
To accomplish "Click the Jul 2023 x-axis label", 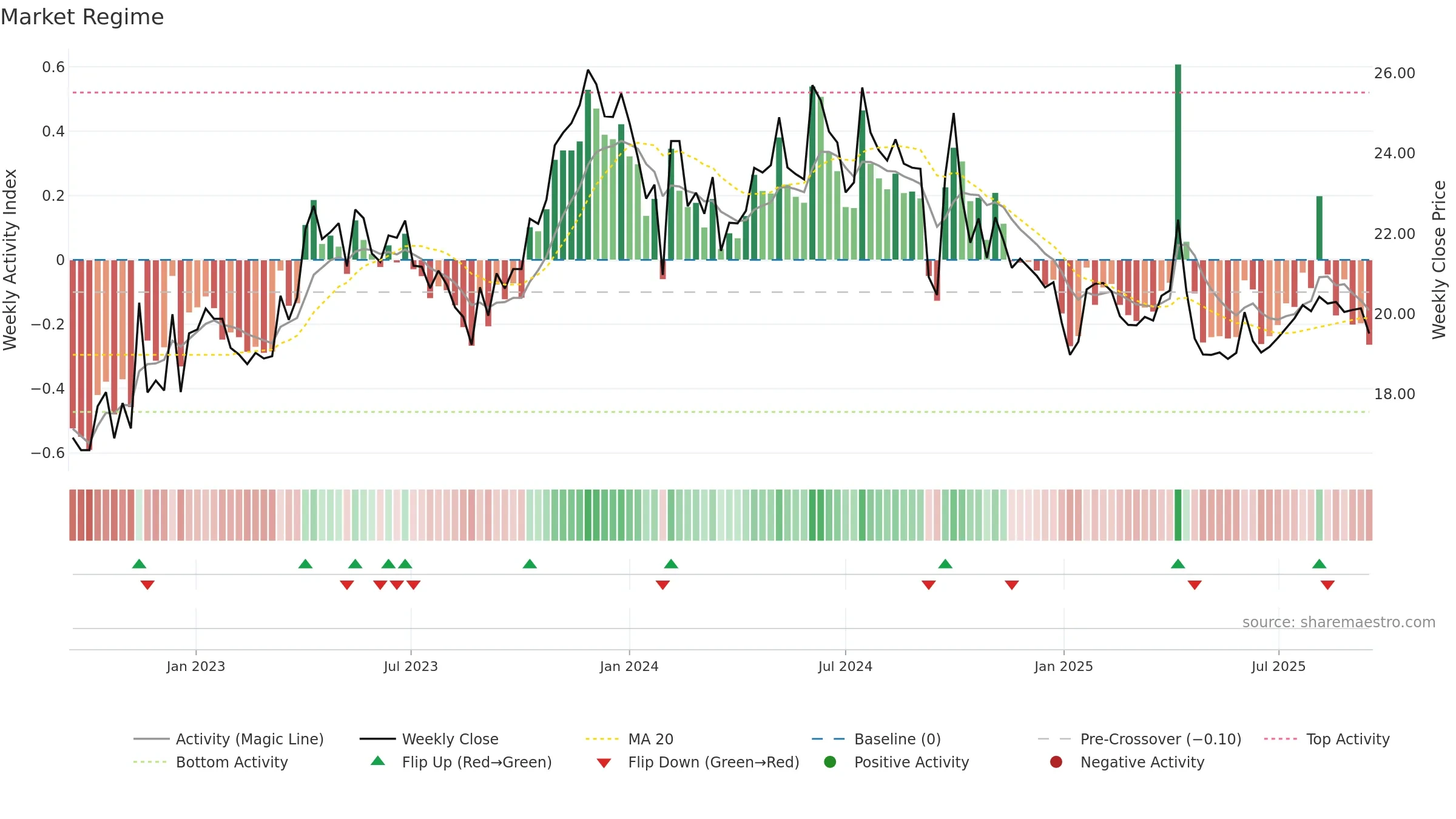I will pos(411,666).
